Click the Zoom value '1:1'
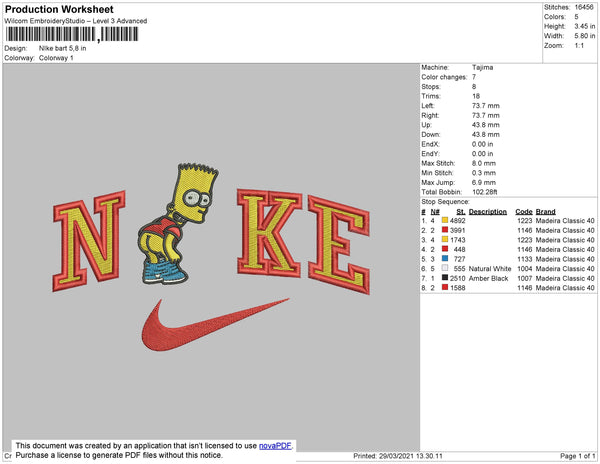The image size is (600, 464). 579,46
